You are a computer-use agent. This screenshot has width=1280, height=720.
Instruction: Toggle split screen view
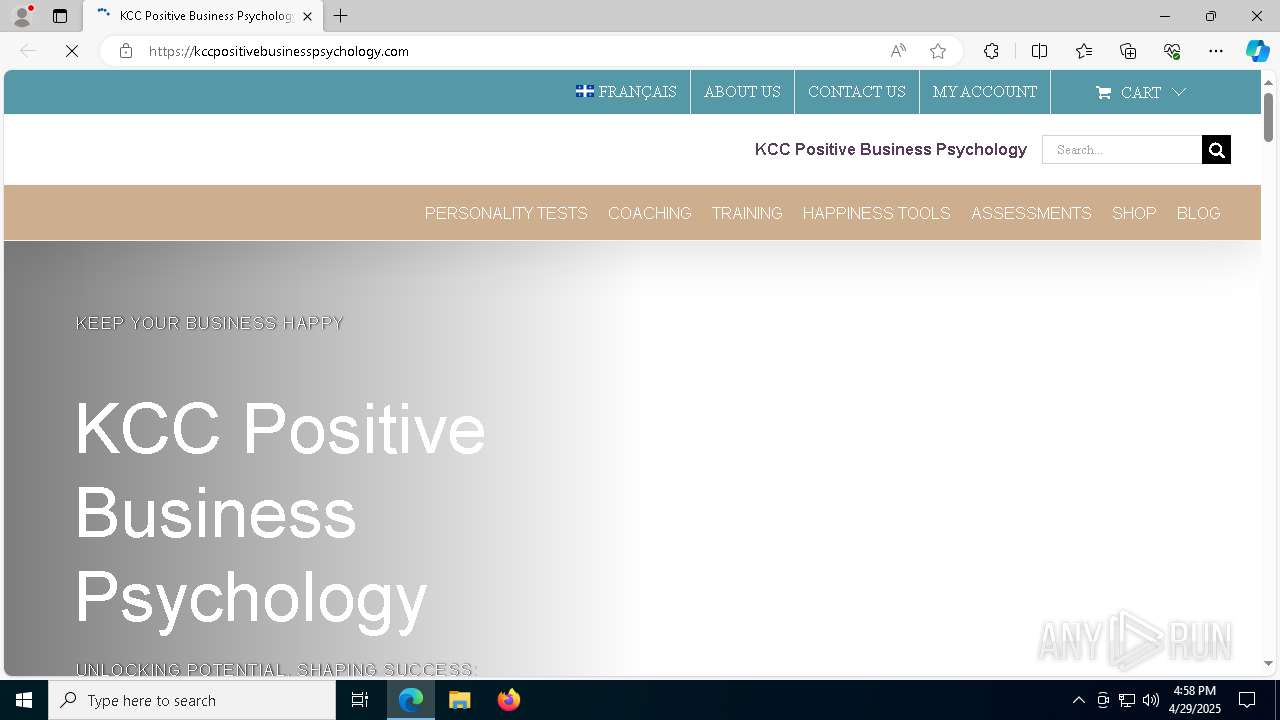coord(1039,51)
